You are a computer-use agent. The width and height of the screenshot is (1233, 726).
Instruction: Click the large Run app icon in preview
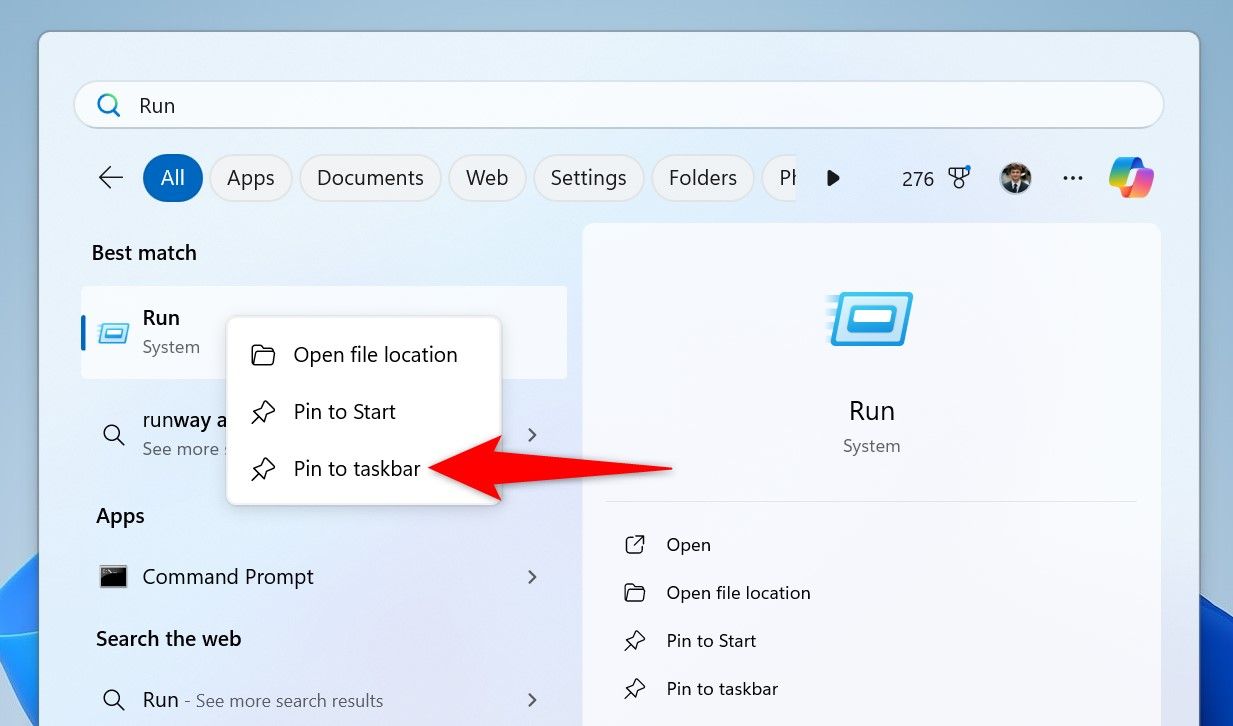(870, 319)
